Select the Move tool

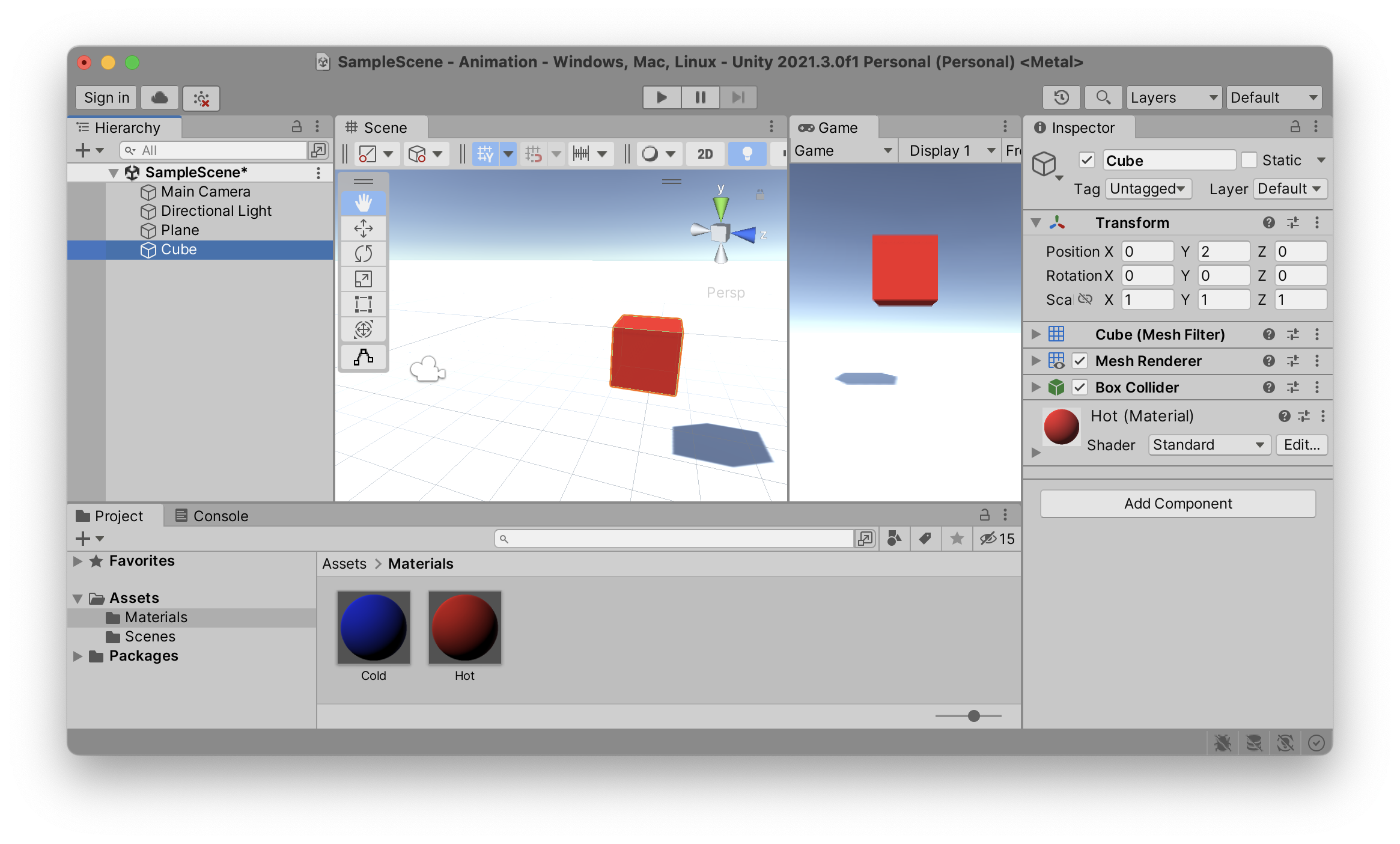363,228
